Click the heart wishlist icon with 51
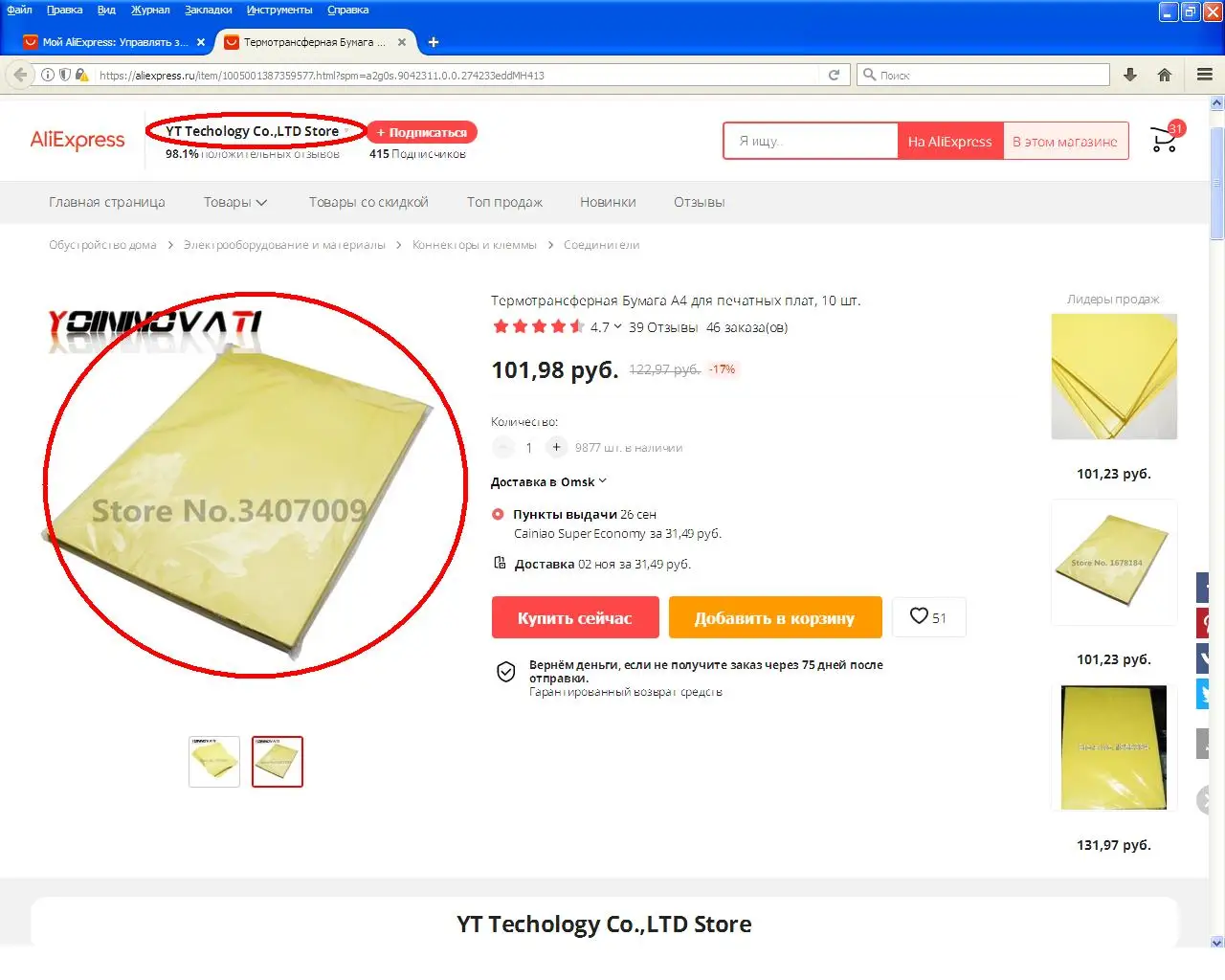The height and width of the screenshot is (980, 1225). click(x=928, y=617)
